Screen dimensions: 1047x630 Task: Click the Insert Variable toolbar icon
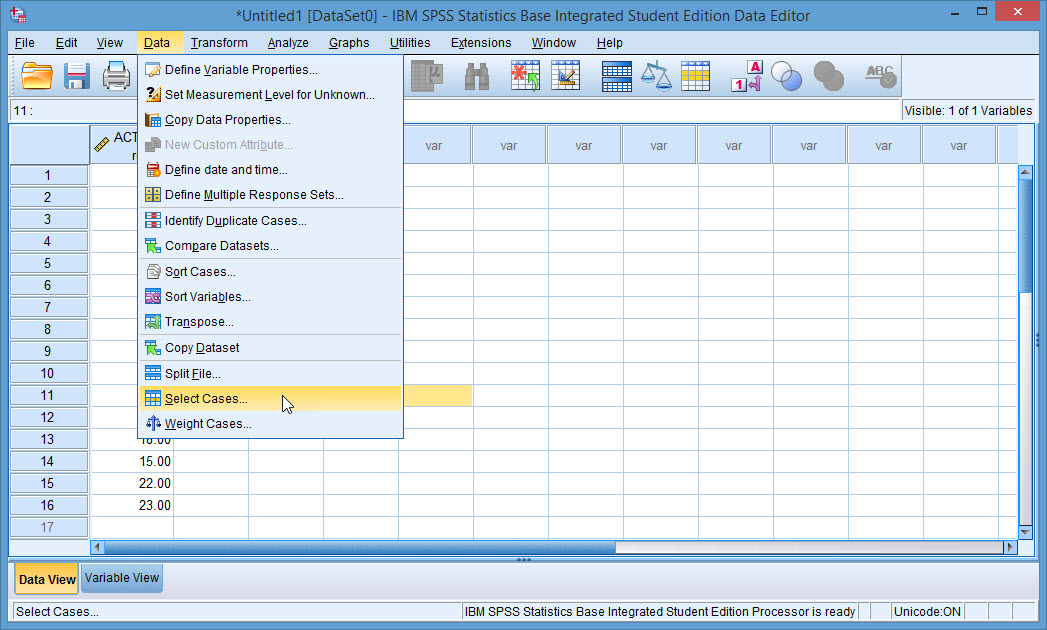coord(566,76)
